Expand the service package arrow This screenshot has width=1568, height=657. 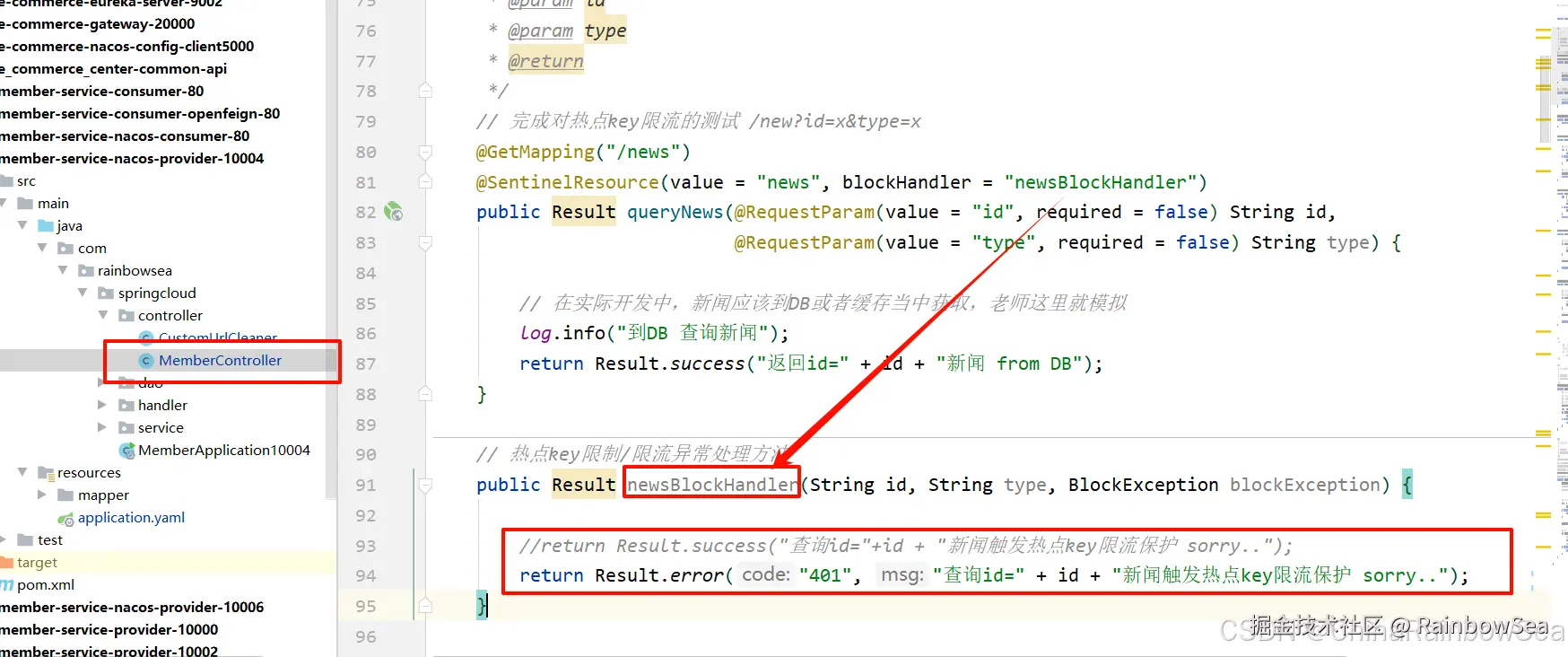click(102, 427)
